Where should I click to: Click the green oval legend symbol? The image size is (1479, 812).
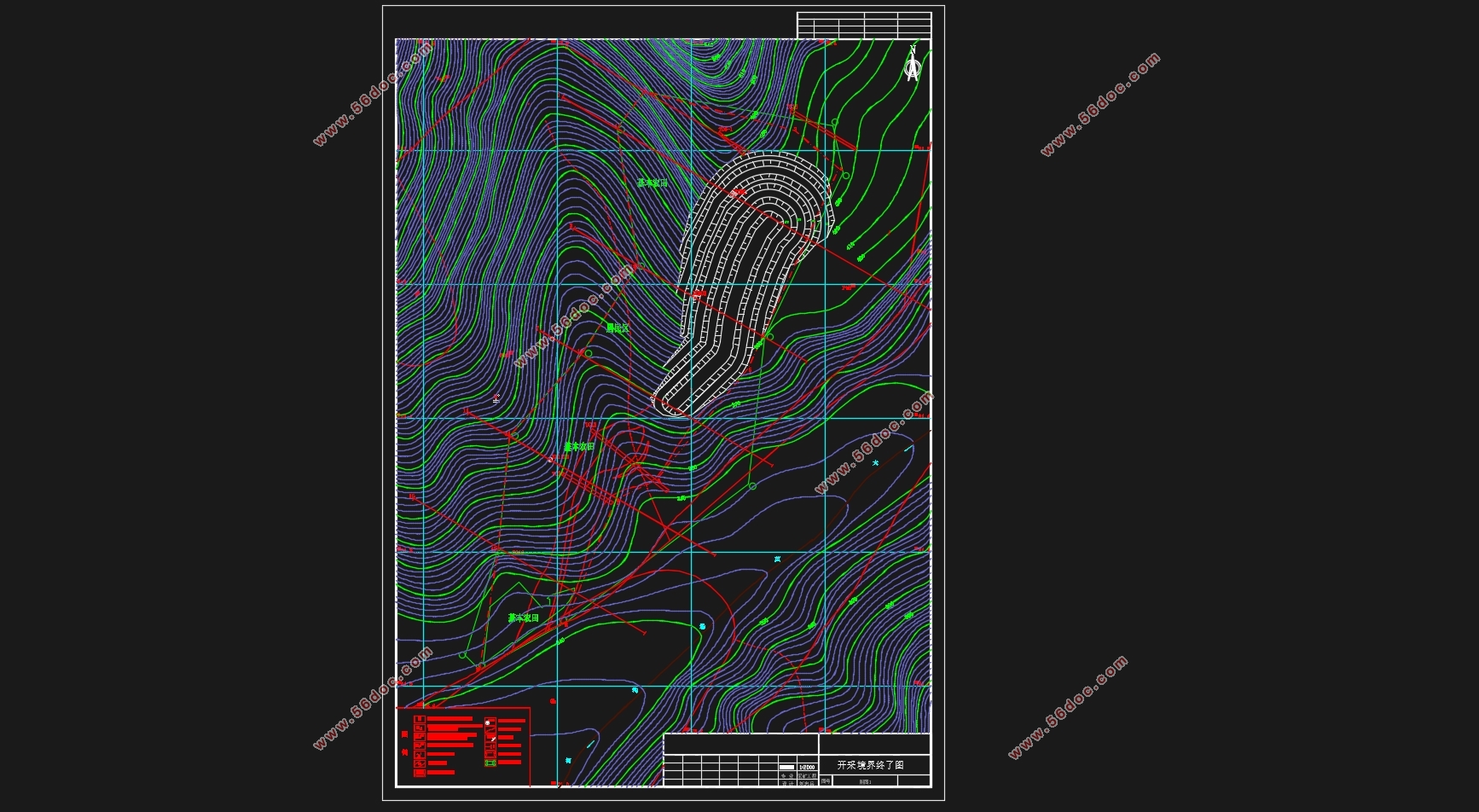point(490,763)
